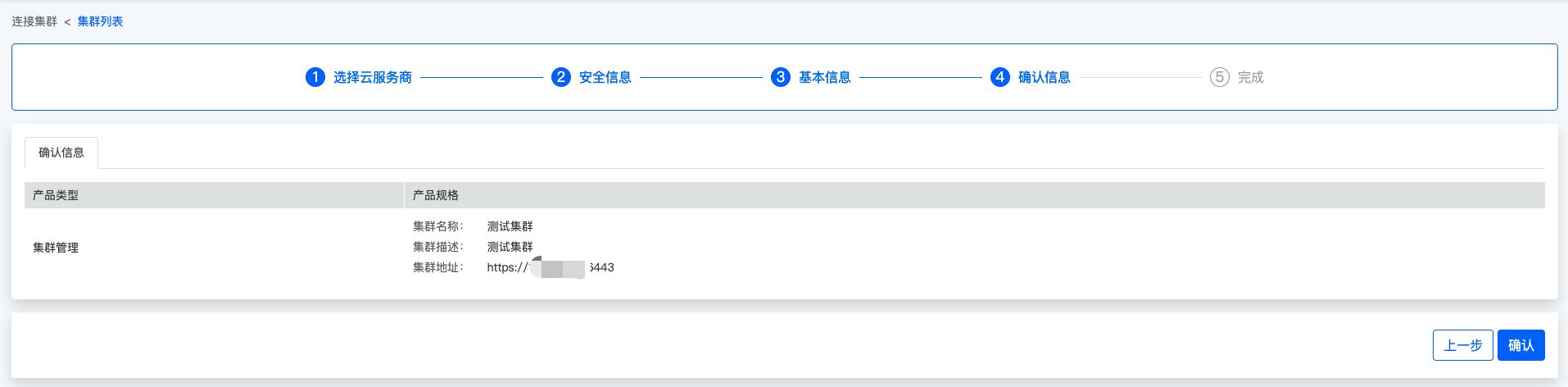The height and width of the screenshot is (387, 1568).
Task: Click the step 4 circle icon
Action: coord(1000,77)
